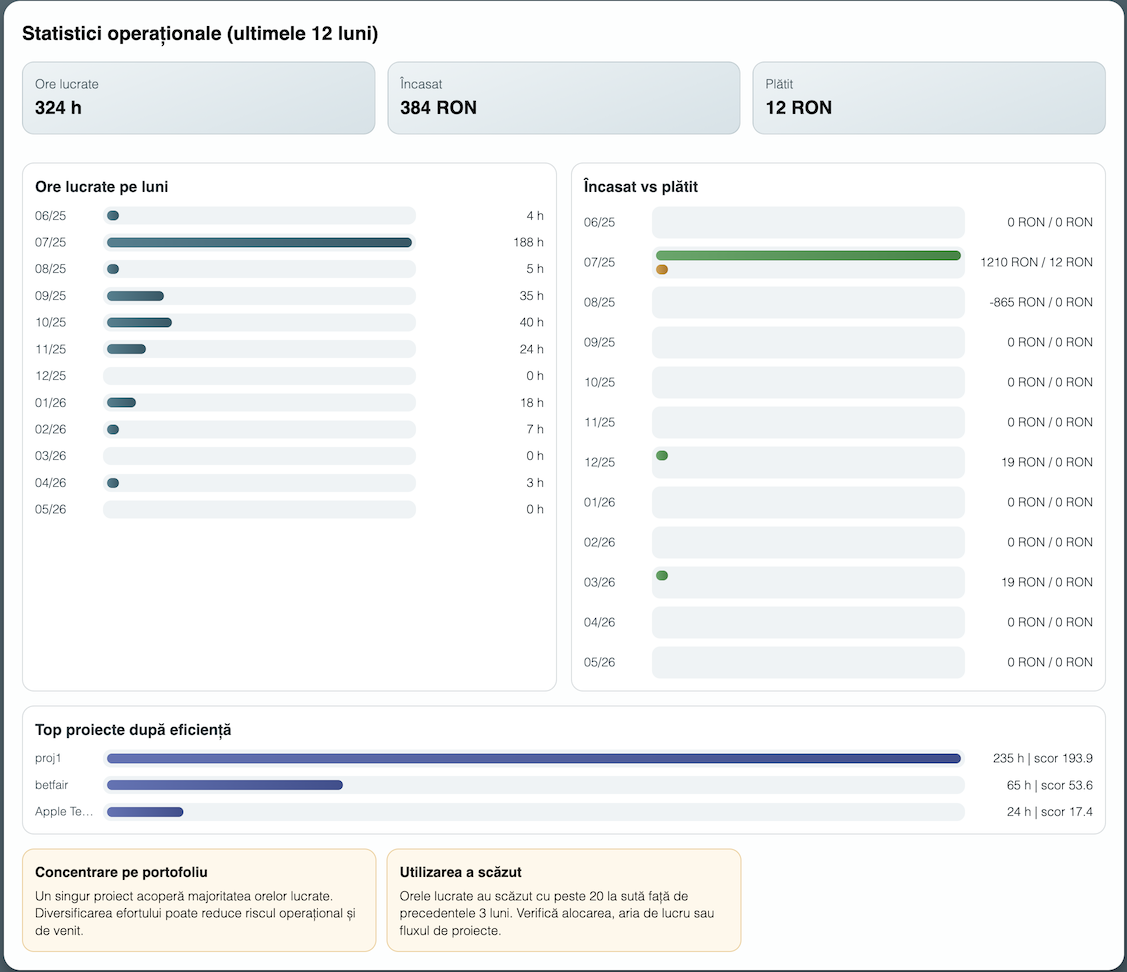Click "19 RON / 0 RON" in the 12/25 row
Image resolution: width=1127 pixels, height=972 pixels.
click(1047, 462)
